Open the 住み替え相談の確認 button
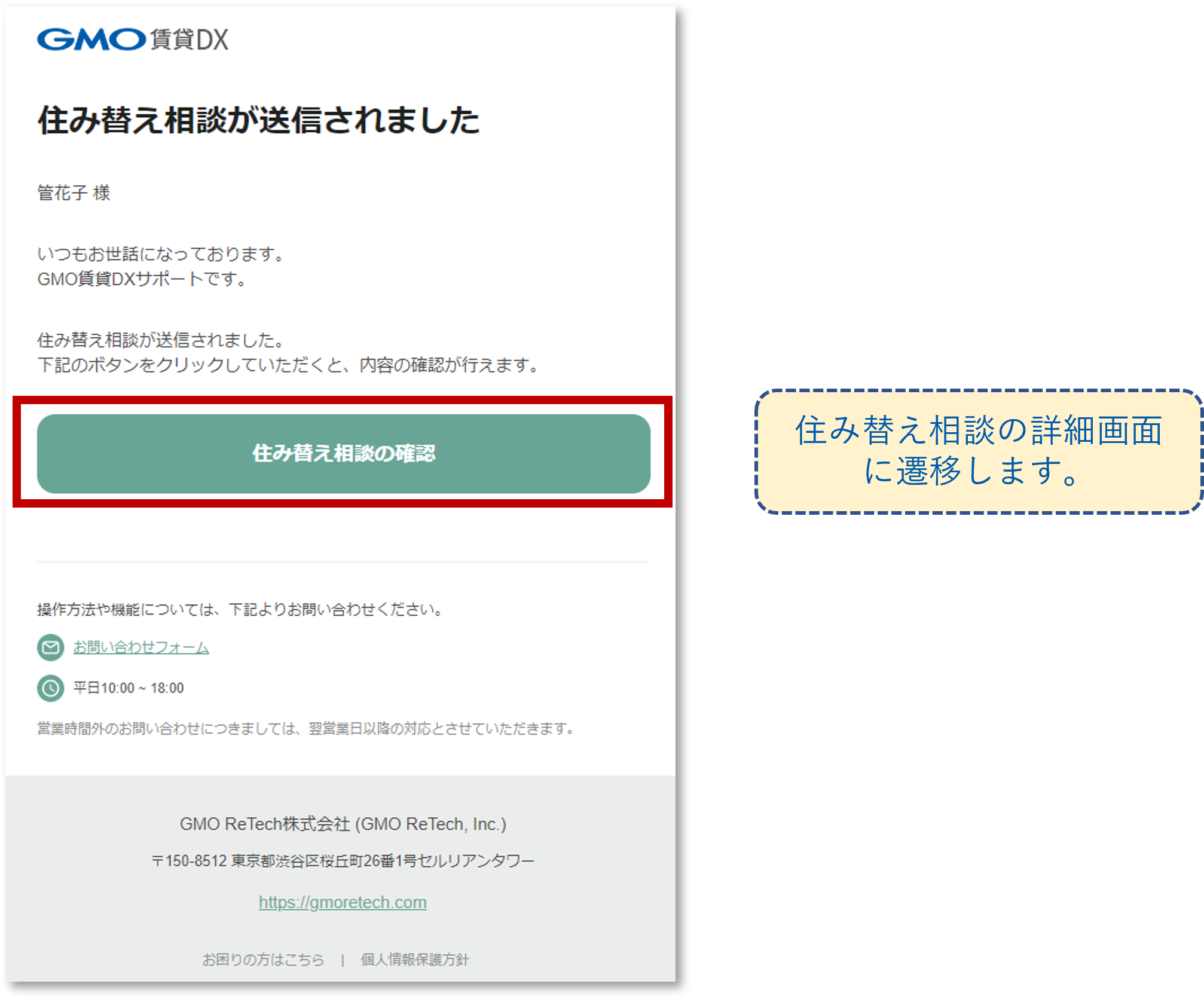1204x999 pixels. 344,454
